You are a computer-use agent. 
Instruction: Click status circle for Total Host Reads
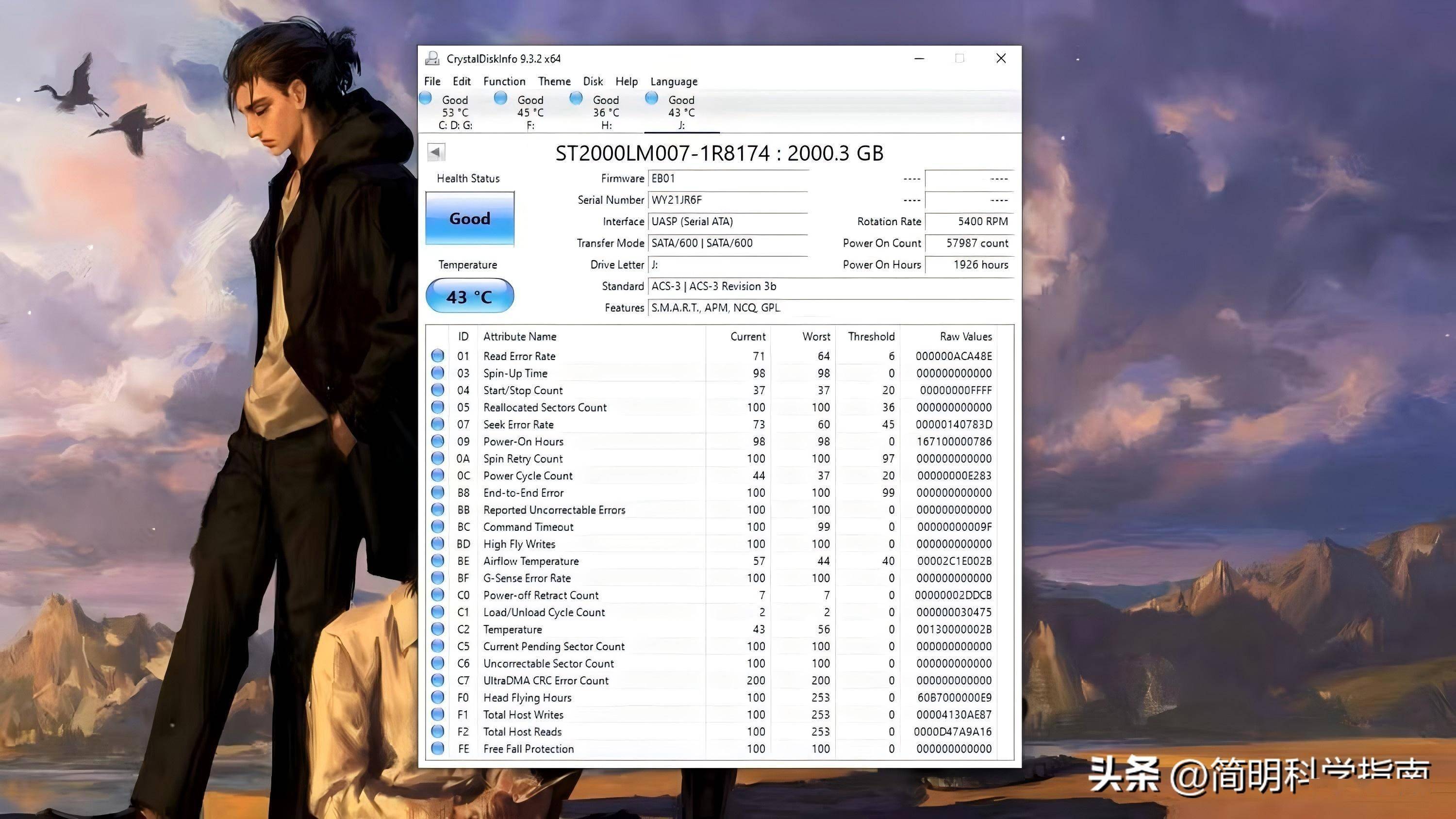437,731
